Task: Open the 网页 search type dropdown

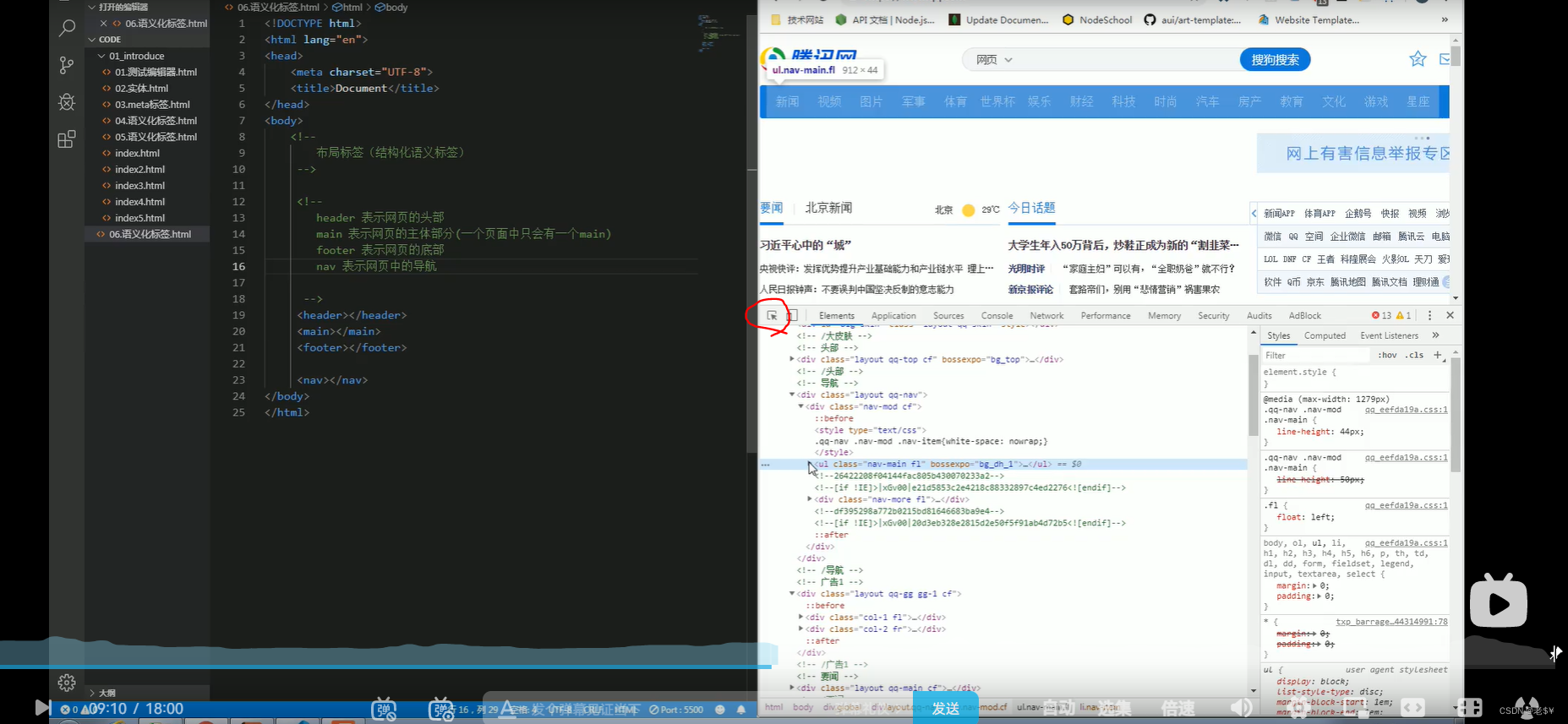Action: [x=994, y=59]
